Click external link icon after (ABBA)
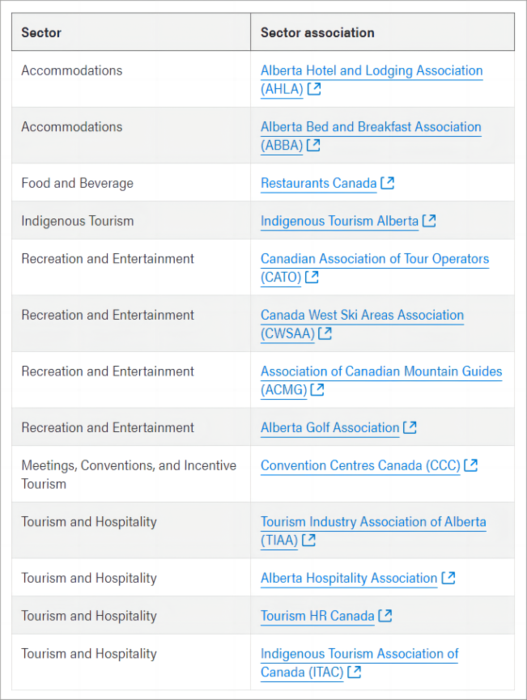Image resolution: width=527 pixels, height=700 pixels. (x=313, y=145)
